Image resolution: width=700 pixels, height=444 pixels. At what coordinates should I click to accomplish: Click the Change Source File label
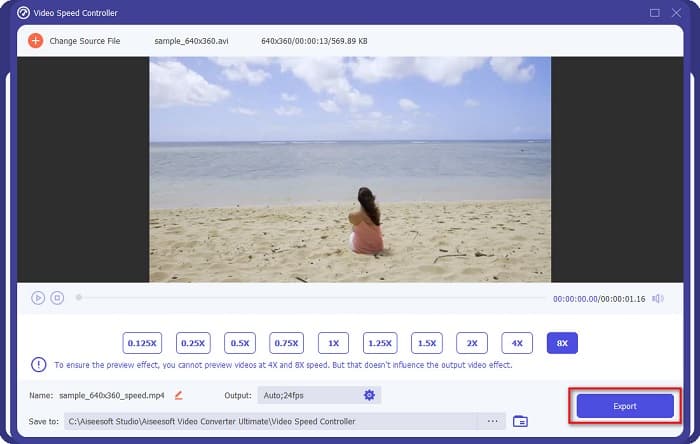point(84,41)
